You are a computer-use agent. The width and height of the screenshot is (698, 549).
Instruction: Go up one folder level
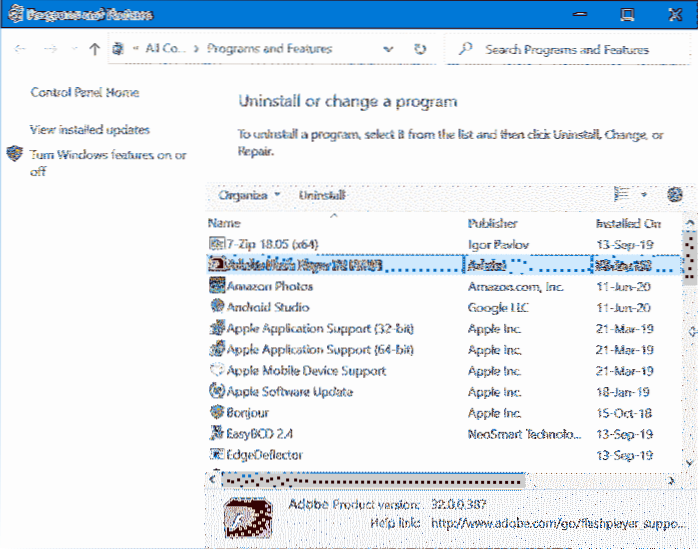pos(95,49)
